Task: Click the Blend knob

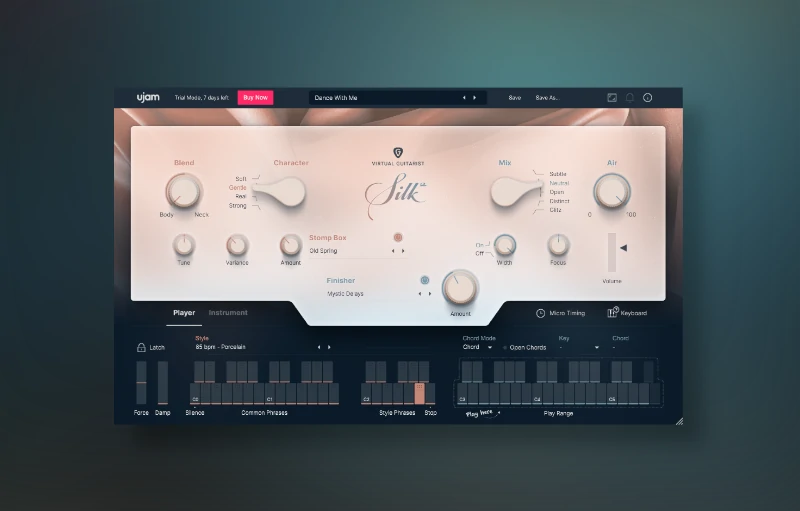Action: (x=184, y=190)
